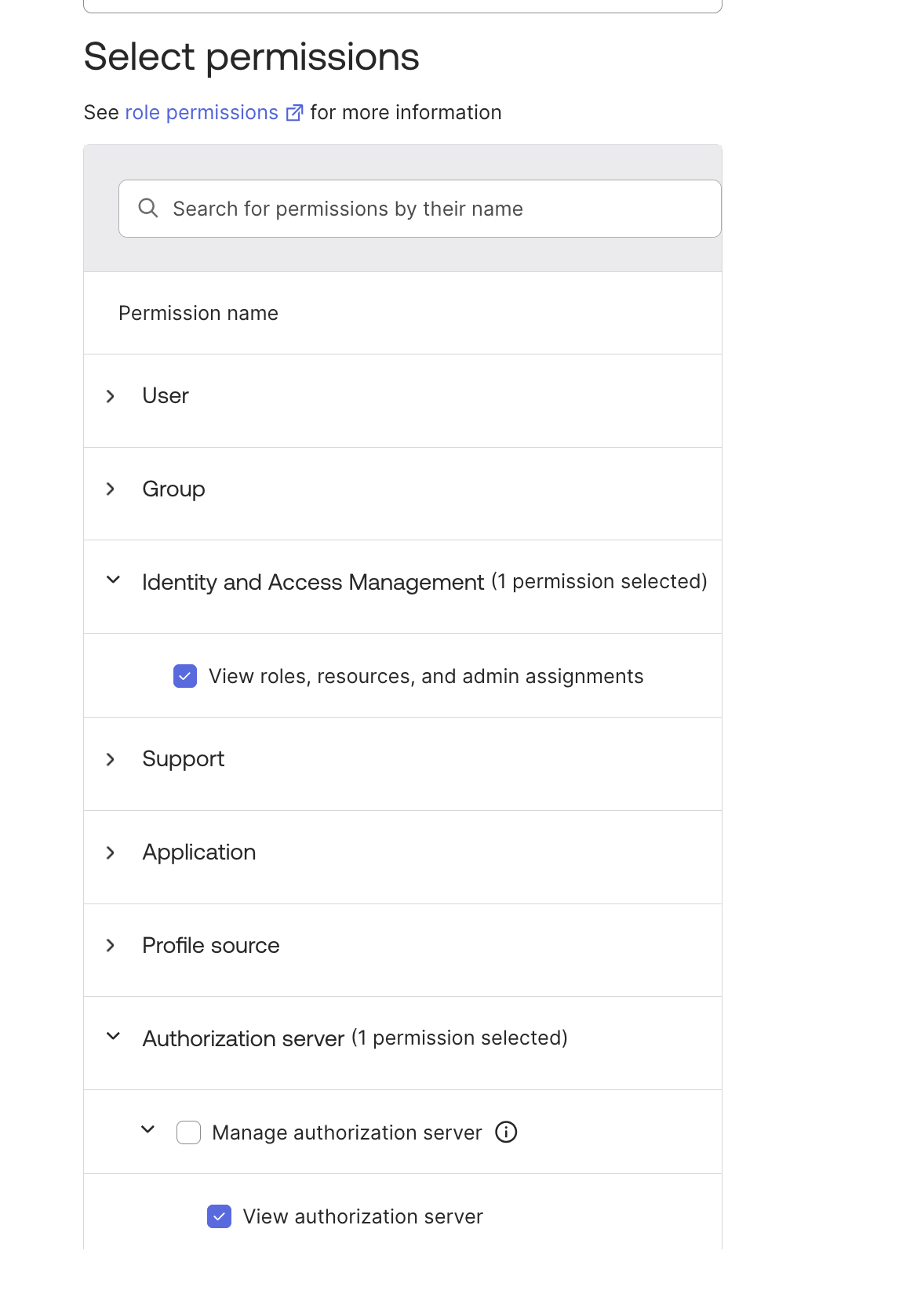Expand the Application section chevron
The height and width of the screenshot is (1316, 899).
point(111,852)
